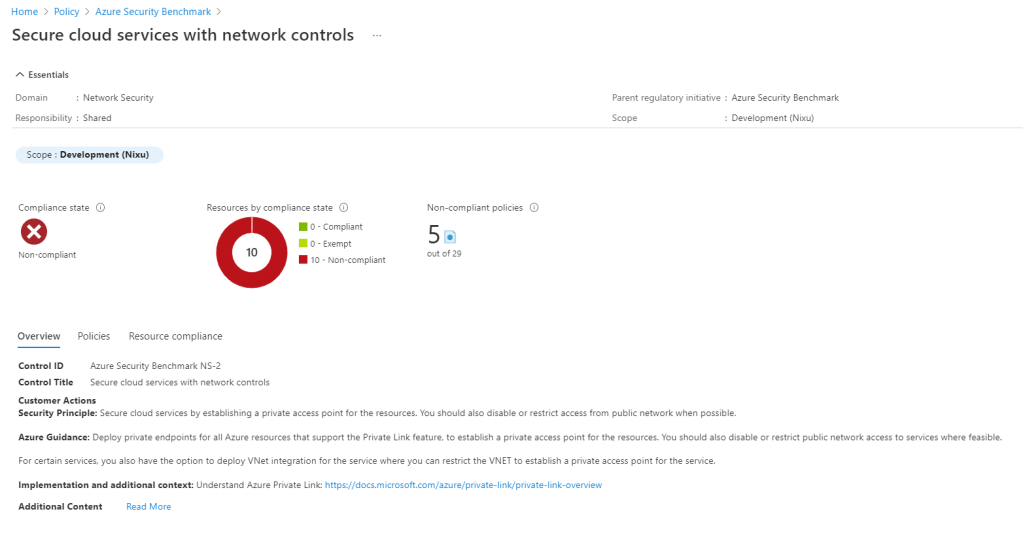Click the Compliance state info icon
Image resolution: width=1023 pixels, height=543 pixels.
coord(101,208)
